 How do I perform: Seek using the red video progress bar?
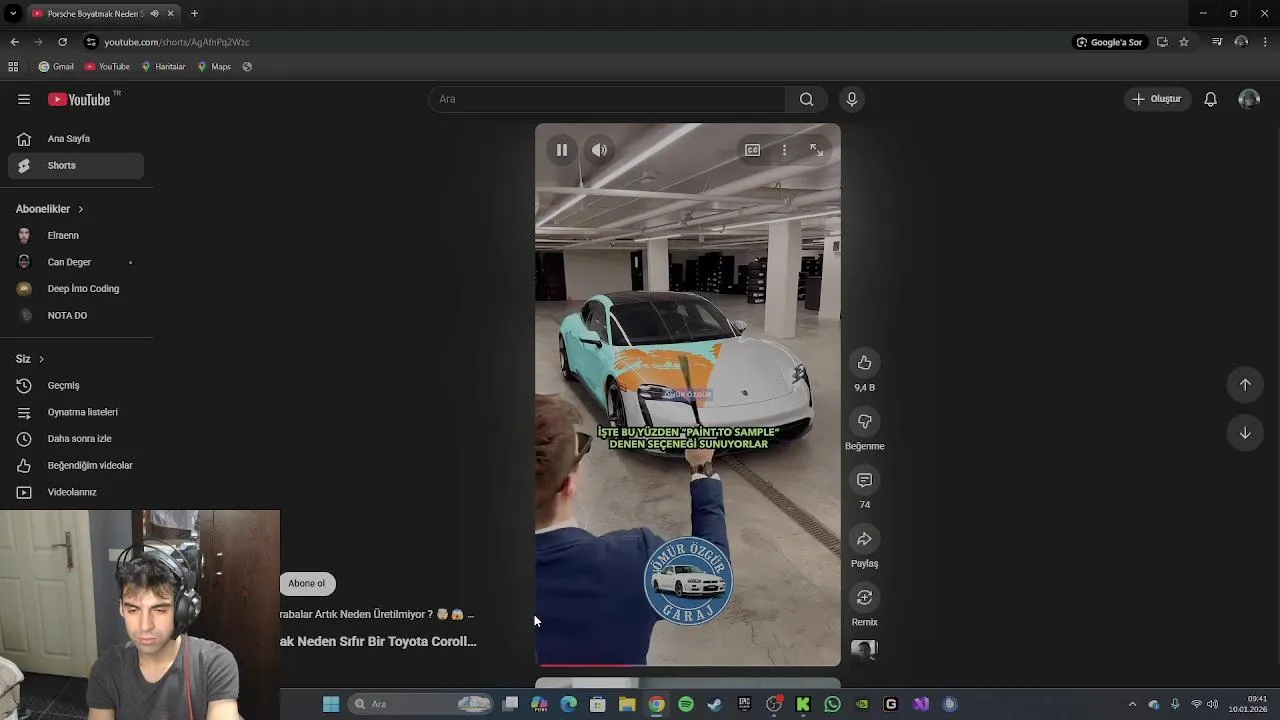tap(688, 664)
